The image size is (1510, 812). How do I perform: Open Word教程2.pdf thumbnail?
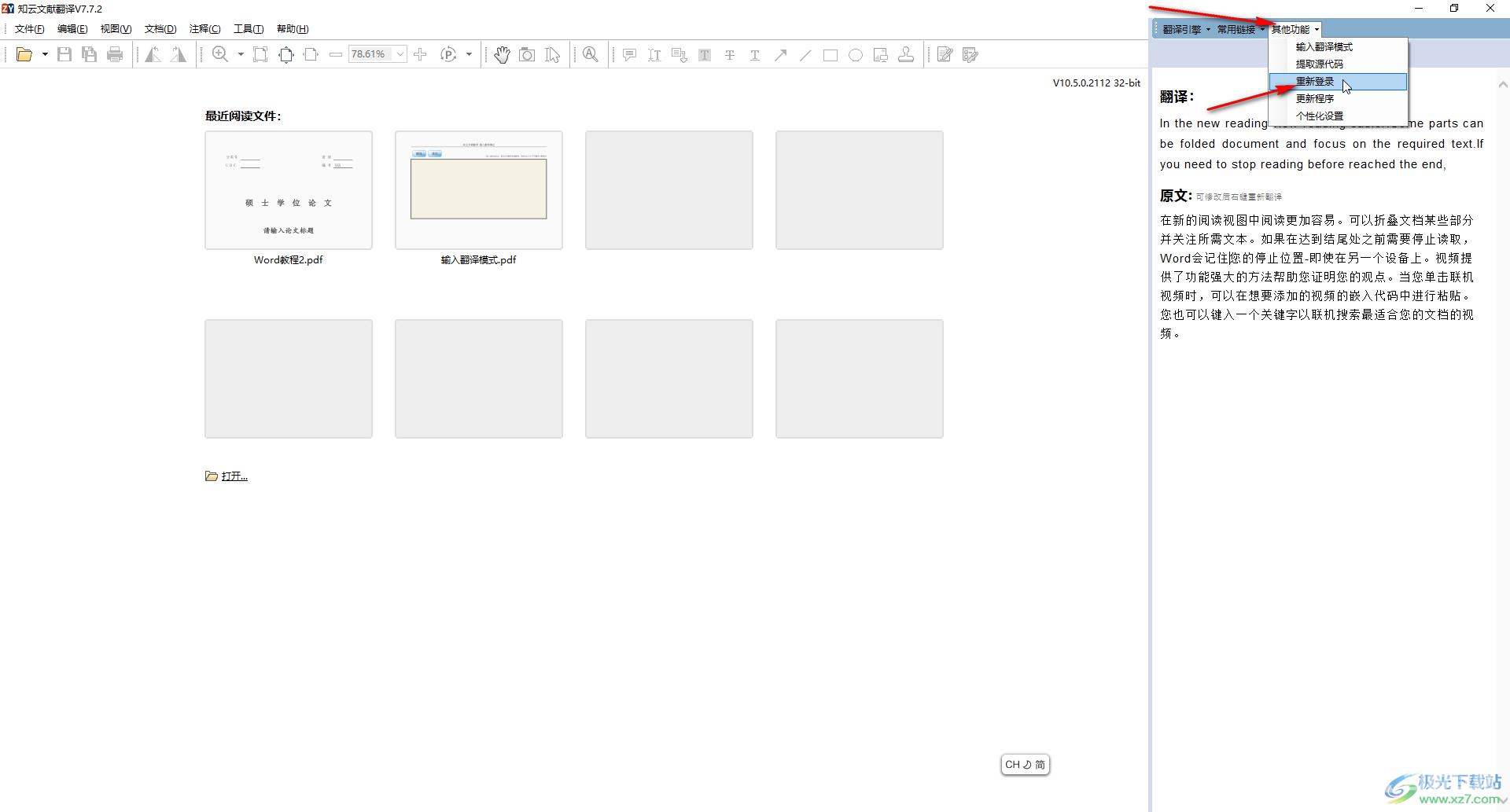point(289,190)
